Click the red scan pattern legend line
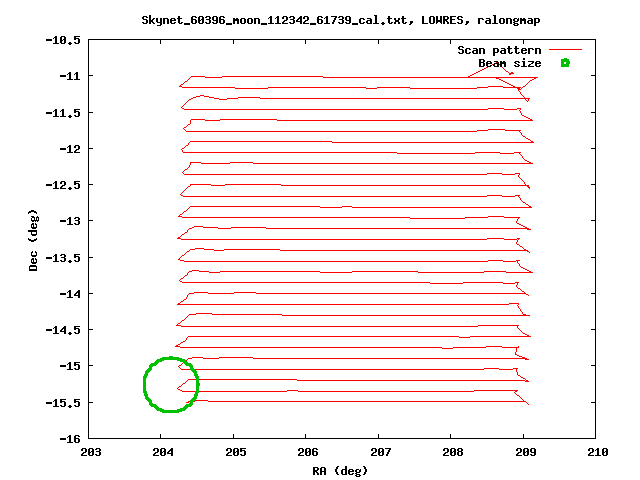 (565, 50)
